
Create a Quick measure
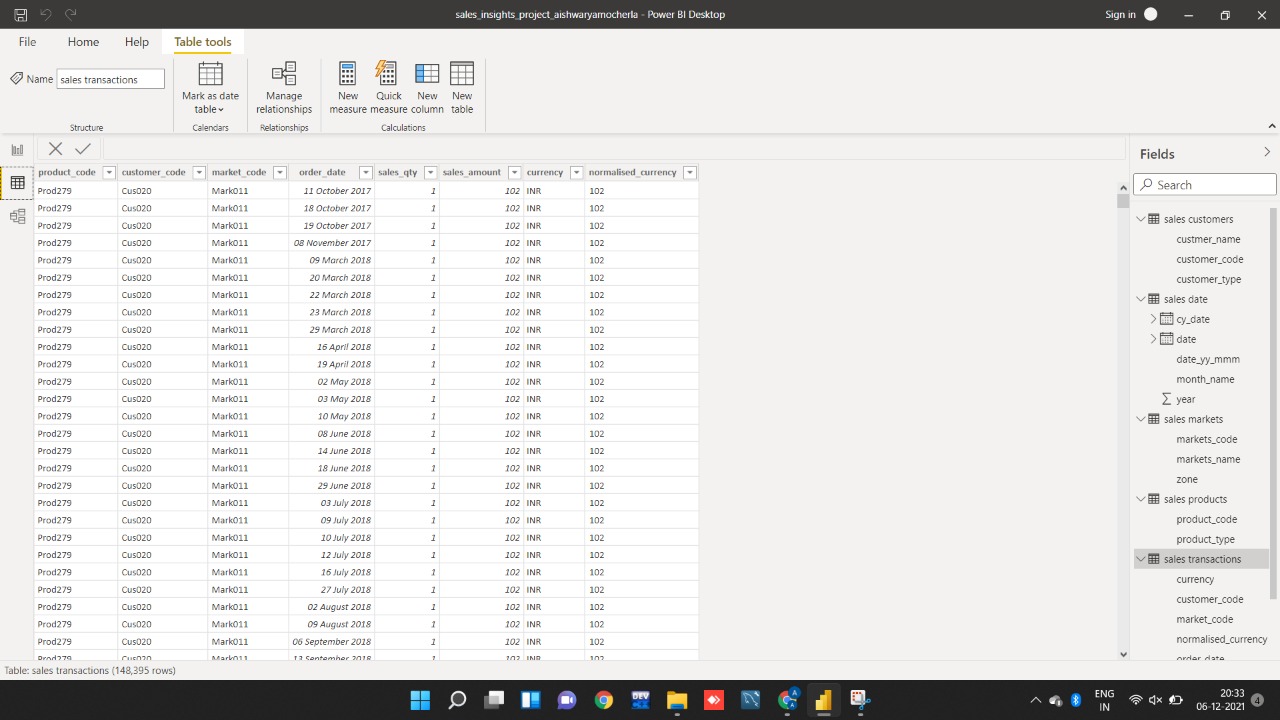pos(388,88)
